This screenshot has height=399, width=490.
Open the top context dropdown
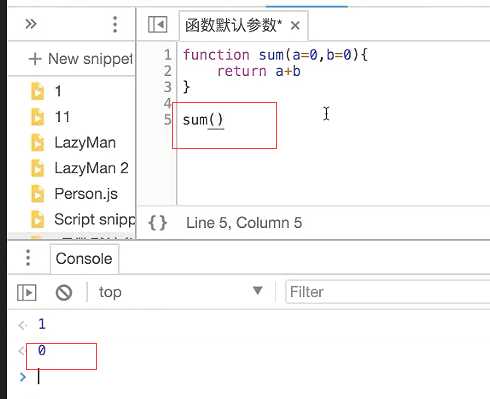(180, 292)
